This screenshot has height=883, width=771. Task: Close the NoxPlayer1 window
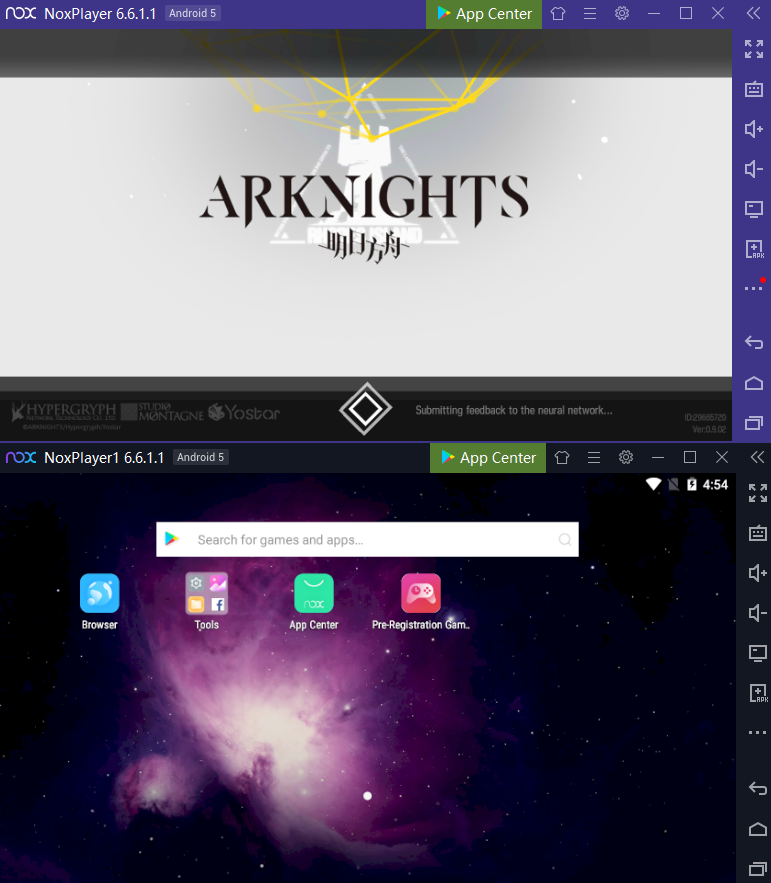722,457
